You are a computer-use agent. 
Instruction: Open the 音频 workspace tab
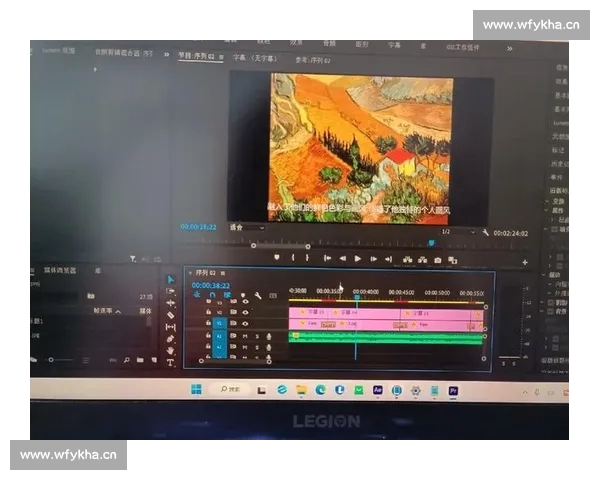(329, 43)
